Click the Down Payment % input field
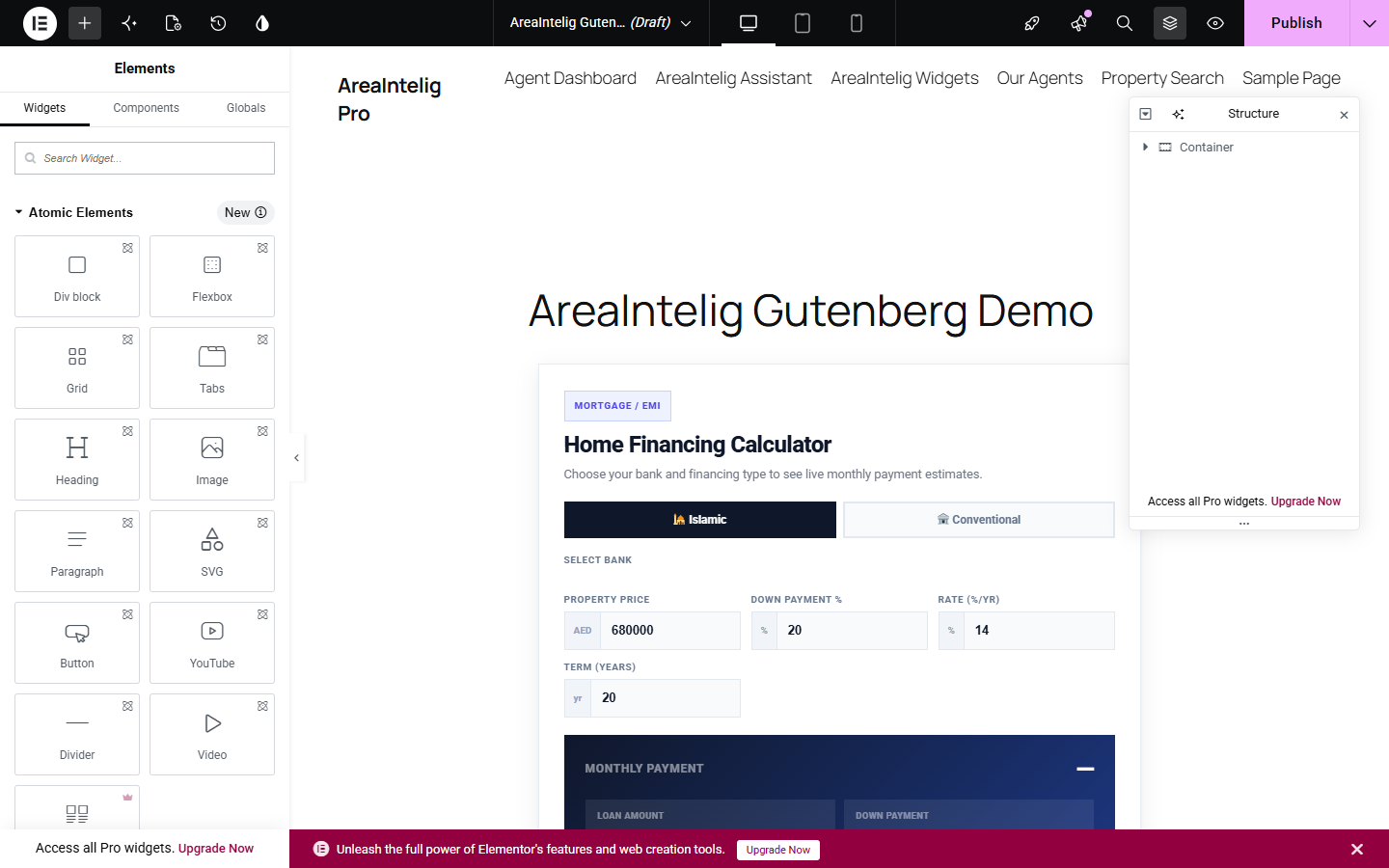This screenshot has height=868, width=1389. click(x=852, y=631)
